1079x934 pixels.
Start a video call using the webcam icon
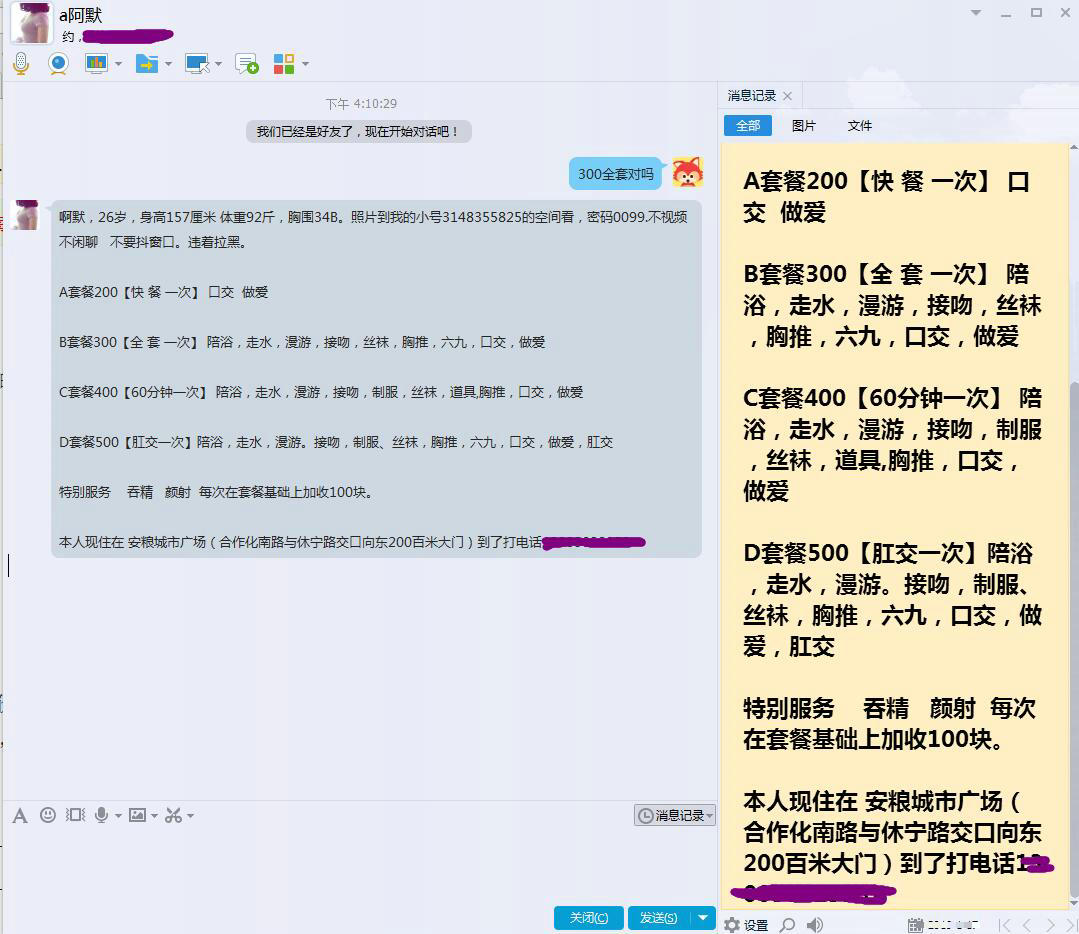click(x=57, y=63)
